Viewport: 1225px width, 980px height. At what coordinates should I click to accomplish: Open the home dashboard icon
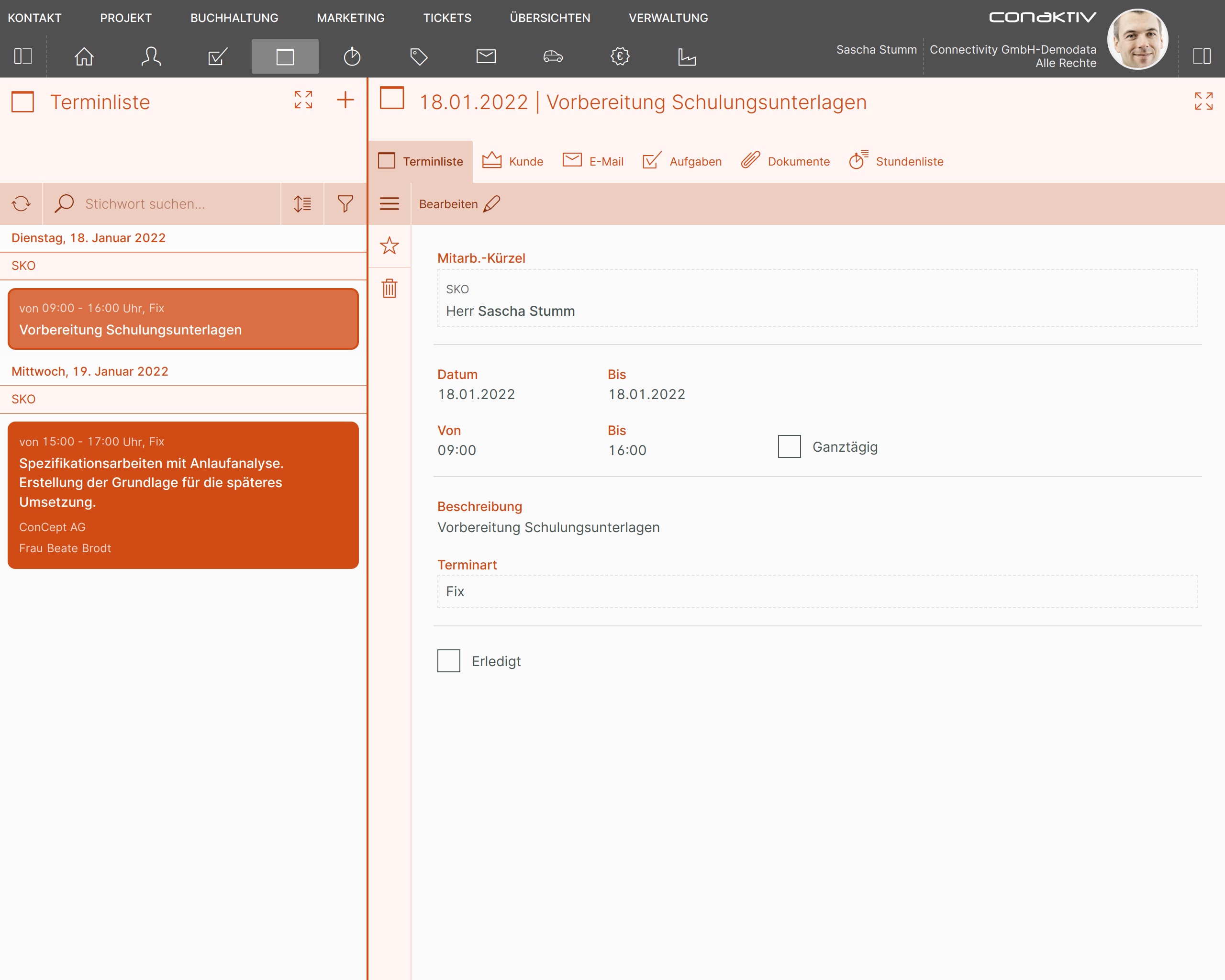(84, 56)
